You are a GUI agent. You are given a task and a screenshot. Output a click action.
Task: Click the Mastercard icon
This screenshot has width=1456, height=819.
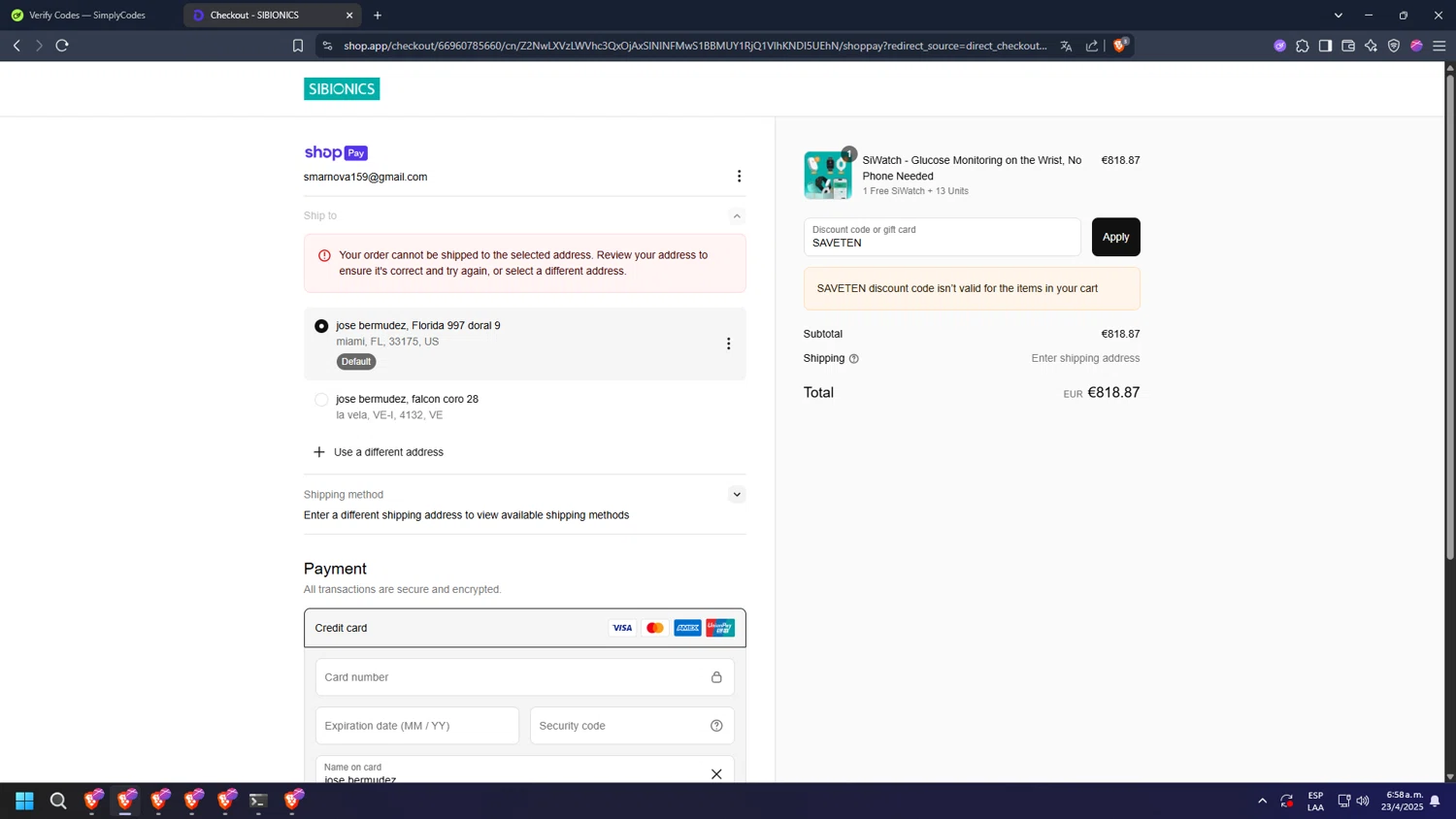point(655,628)
